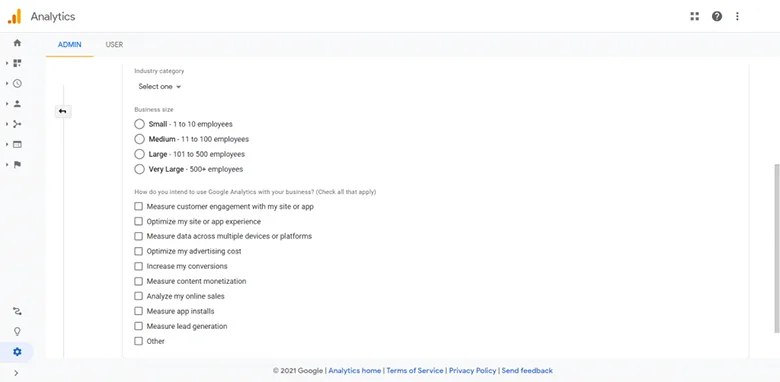Click the Google Analytics logo
780x382 pixels.
[x=14, y=16]
